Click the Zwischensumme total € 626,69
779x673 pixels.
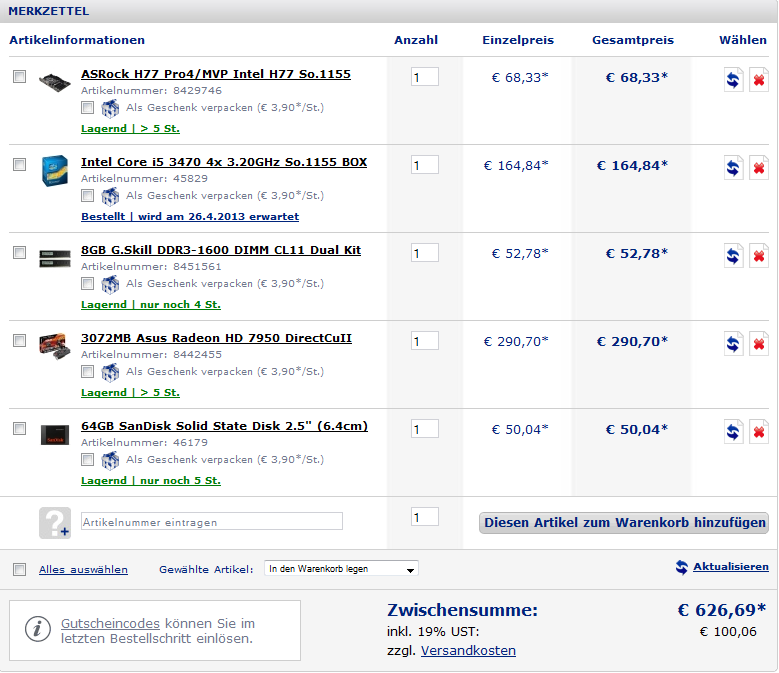(x=722, y=610)
